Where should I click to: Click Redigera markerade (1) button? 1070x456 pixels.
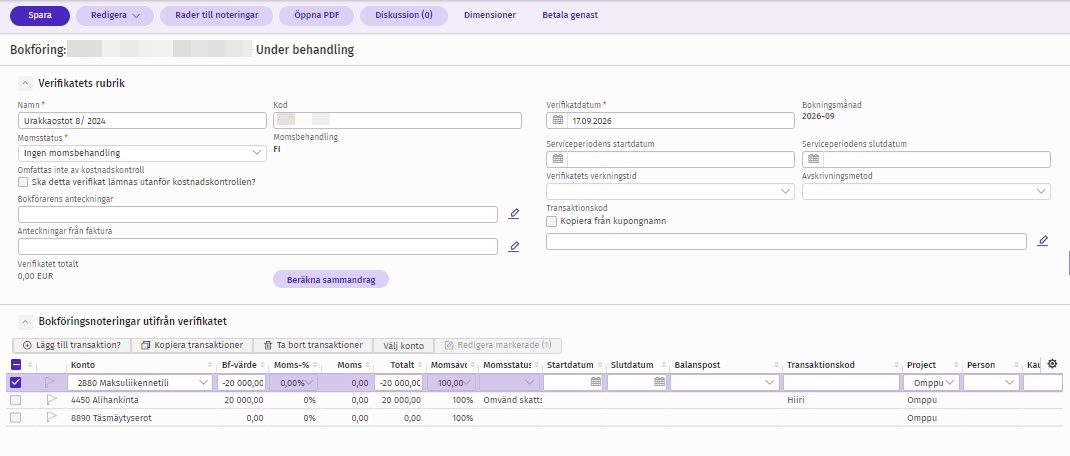coord(498,345)
